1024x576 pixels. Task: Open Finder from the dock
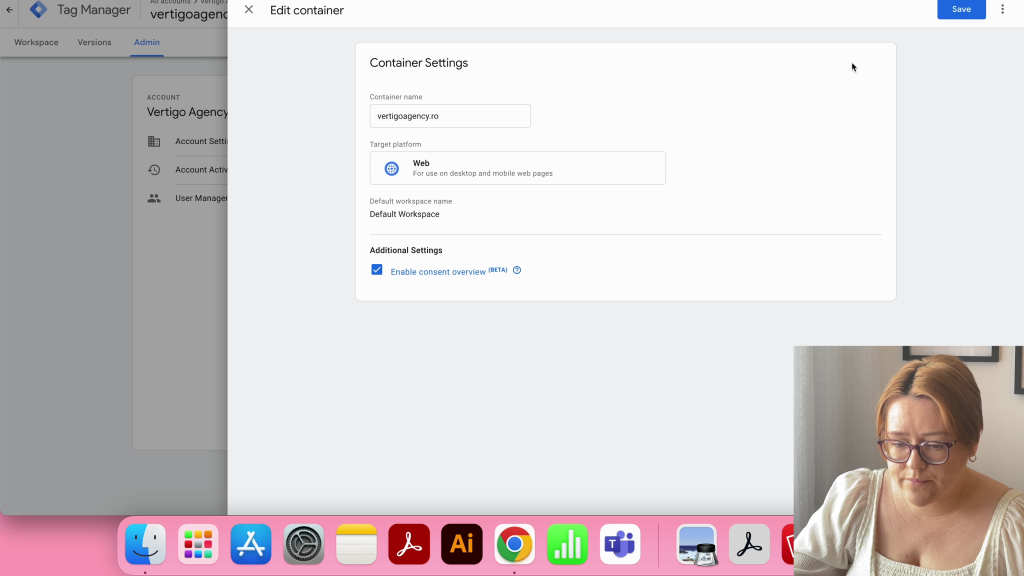[x=145, y=545]
